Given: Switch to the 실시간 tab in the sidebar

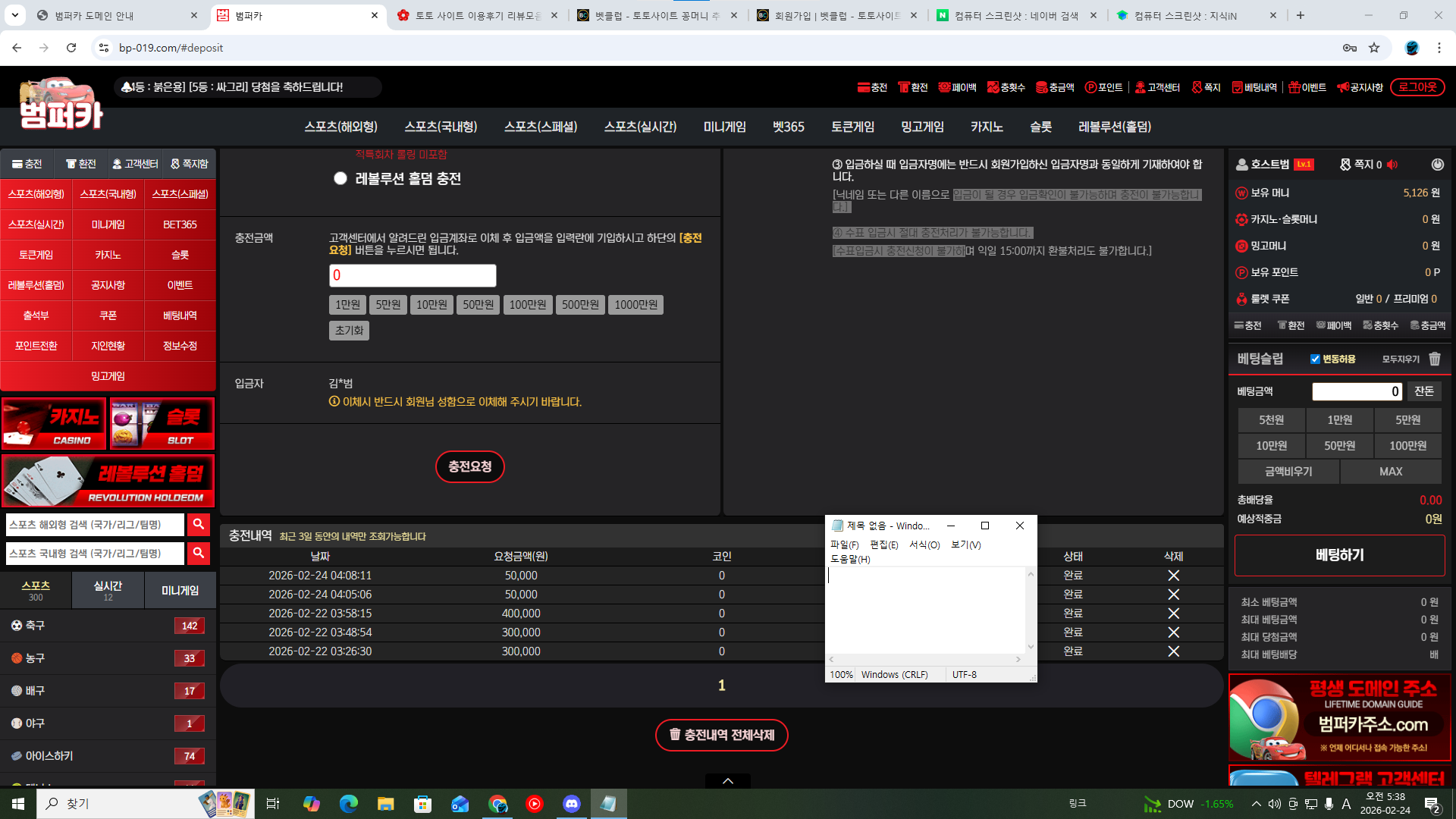Looking at the screenshot, I should 107,590.
